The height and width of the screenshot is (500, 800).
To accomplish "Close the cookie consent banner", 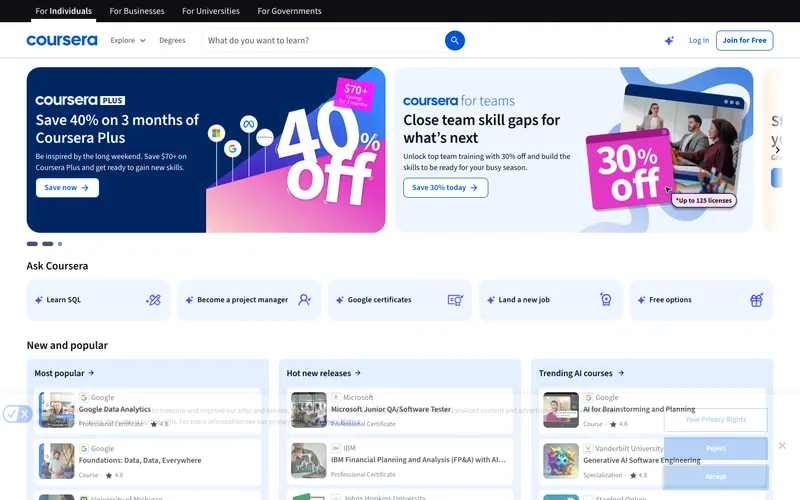I will [x=782, y=445].
